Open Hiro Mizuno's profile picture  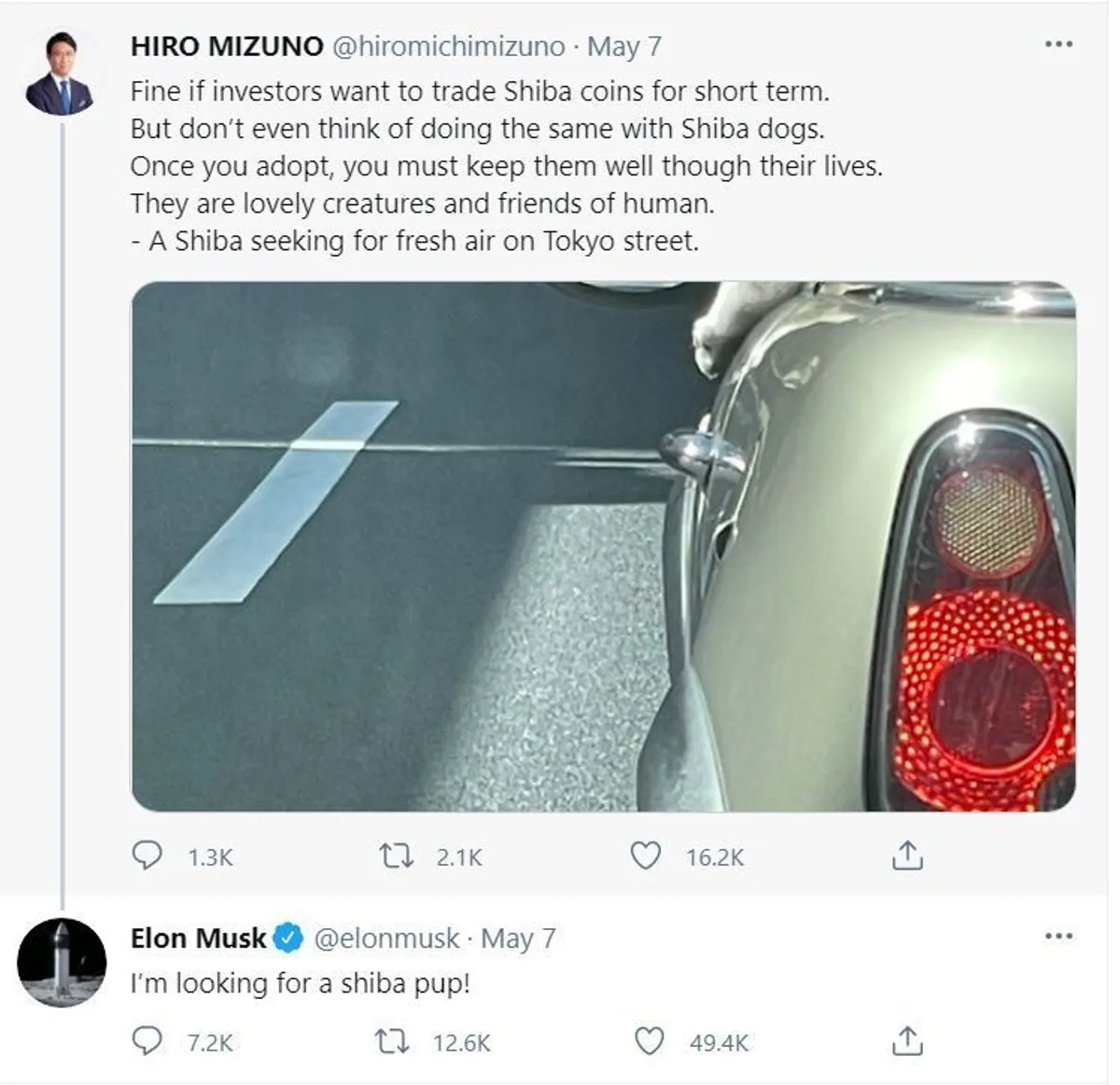(x=60, y=74)
